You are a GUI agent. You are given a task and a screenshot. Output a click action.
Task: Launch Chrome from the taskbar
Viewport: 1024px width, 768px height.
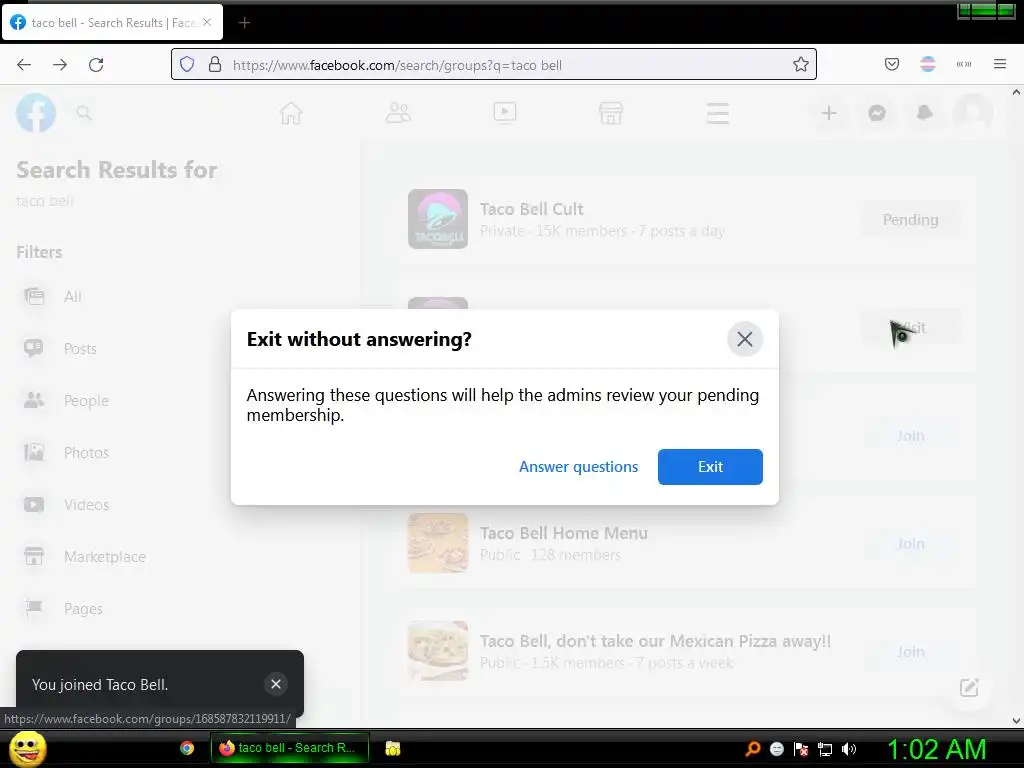[187, 748]
